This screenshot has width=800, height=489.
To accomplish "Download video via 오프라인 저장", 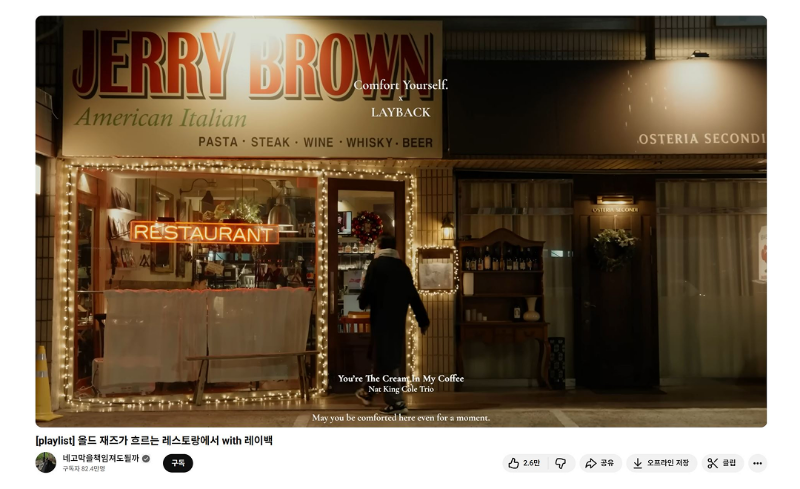I will 661,463.
